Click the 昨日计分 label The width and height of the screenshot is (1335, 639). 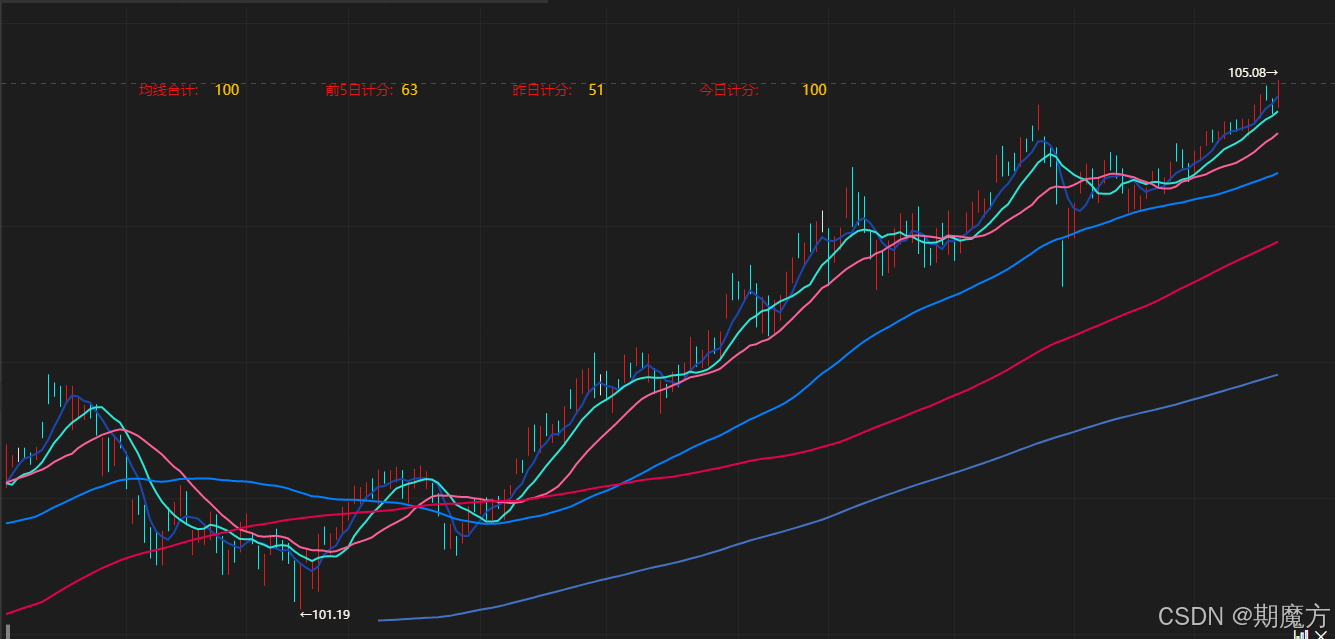[542, 90]
